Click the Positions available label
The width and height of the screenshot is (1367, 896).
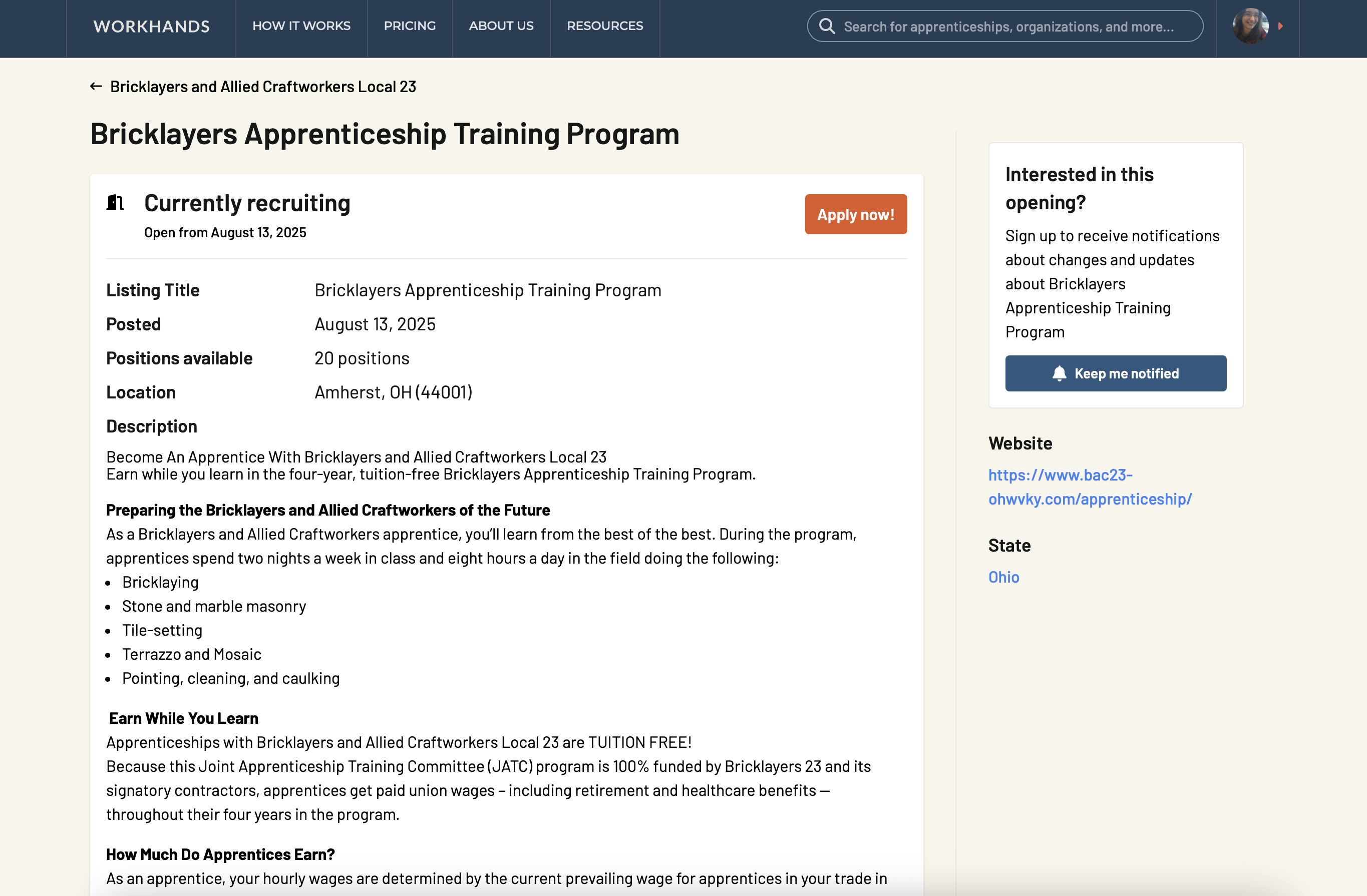(x=179, y=358)
